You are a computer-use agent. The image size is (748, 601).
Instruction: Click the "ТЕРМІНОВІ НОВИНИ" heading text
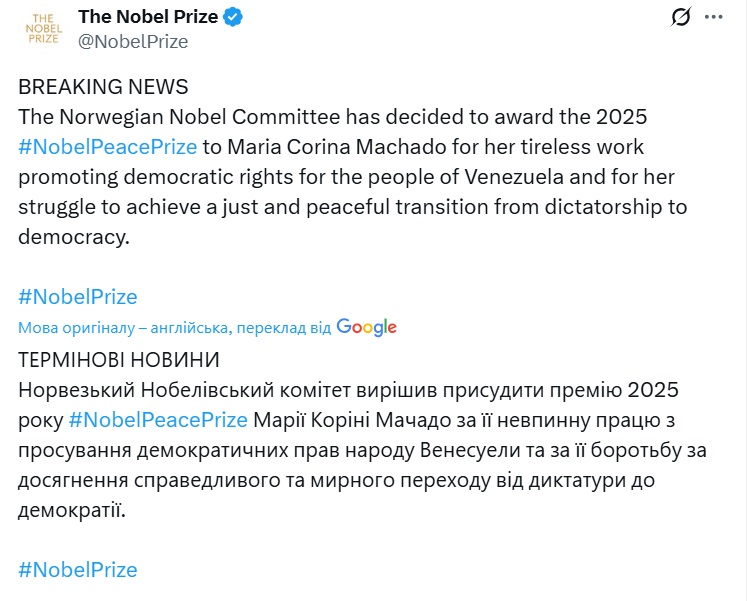coord(118,359)
